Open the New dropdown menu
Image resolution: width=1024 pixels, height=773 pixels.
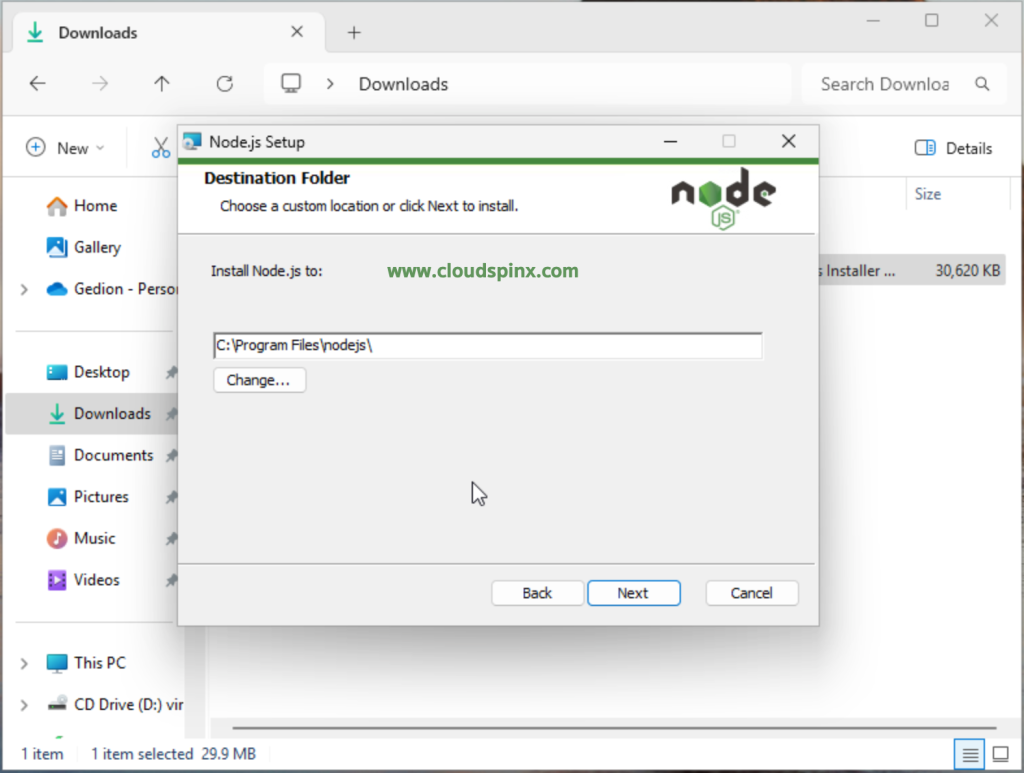pos(65,148)
